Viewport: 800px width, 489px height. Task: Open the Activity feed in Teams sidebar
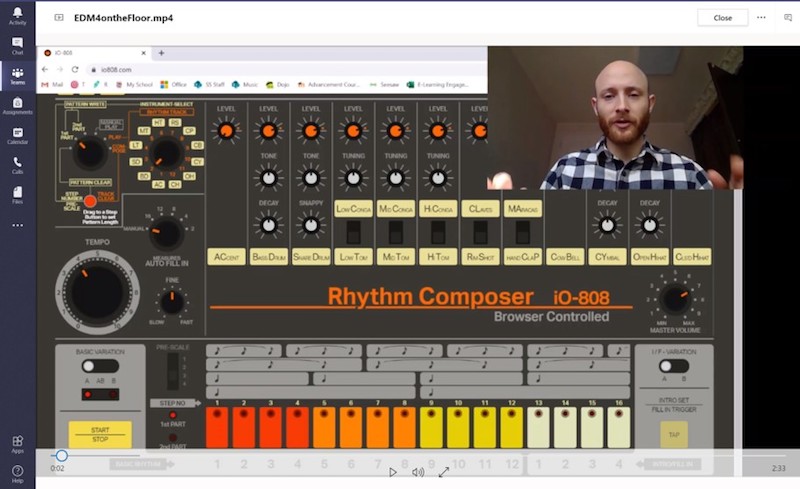tap(17, 14)
